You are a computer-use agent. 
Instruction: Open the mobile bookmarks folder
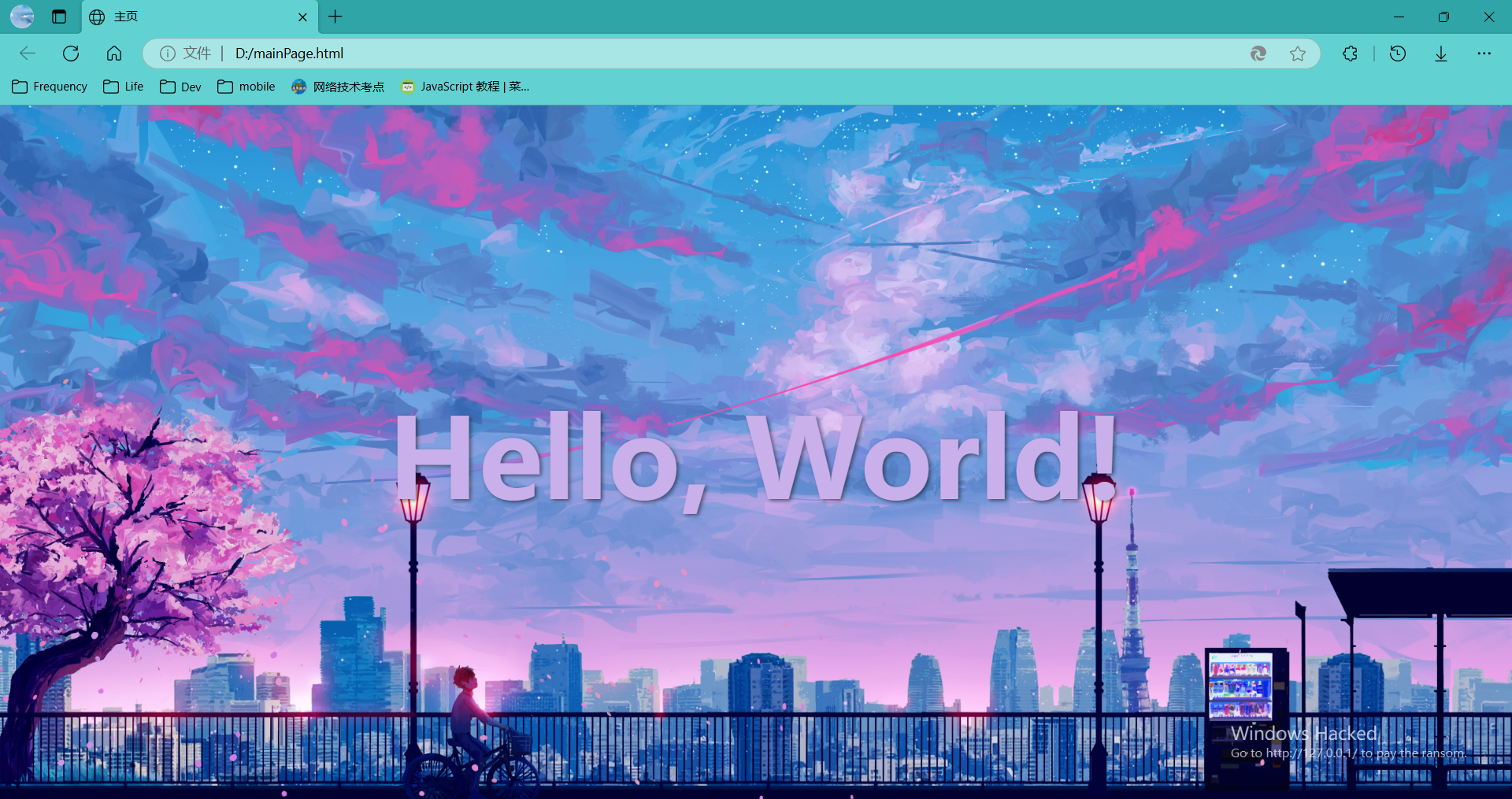246,87
